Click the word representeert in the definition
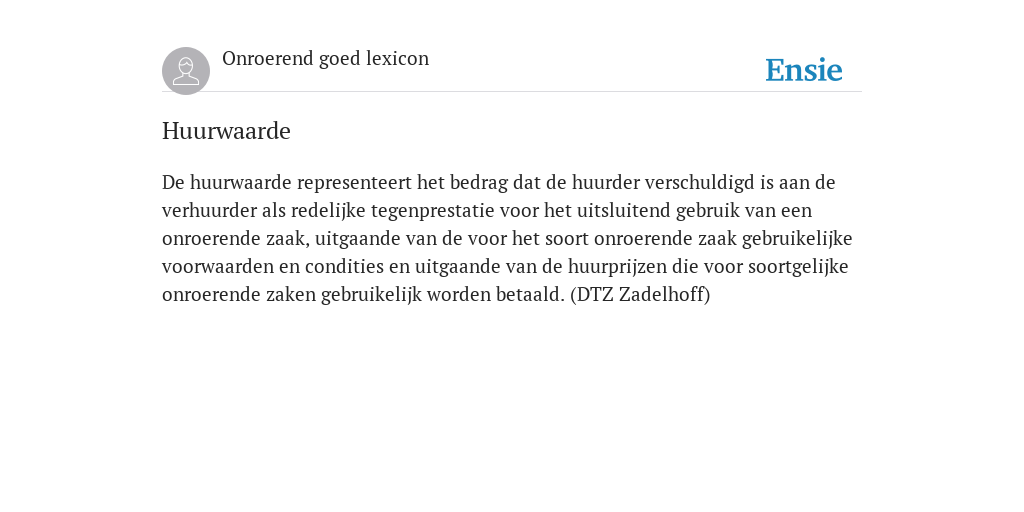1024x512 pixels. (355, 182)
